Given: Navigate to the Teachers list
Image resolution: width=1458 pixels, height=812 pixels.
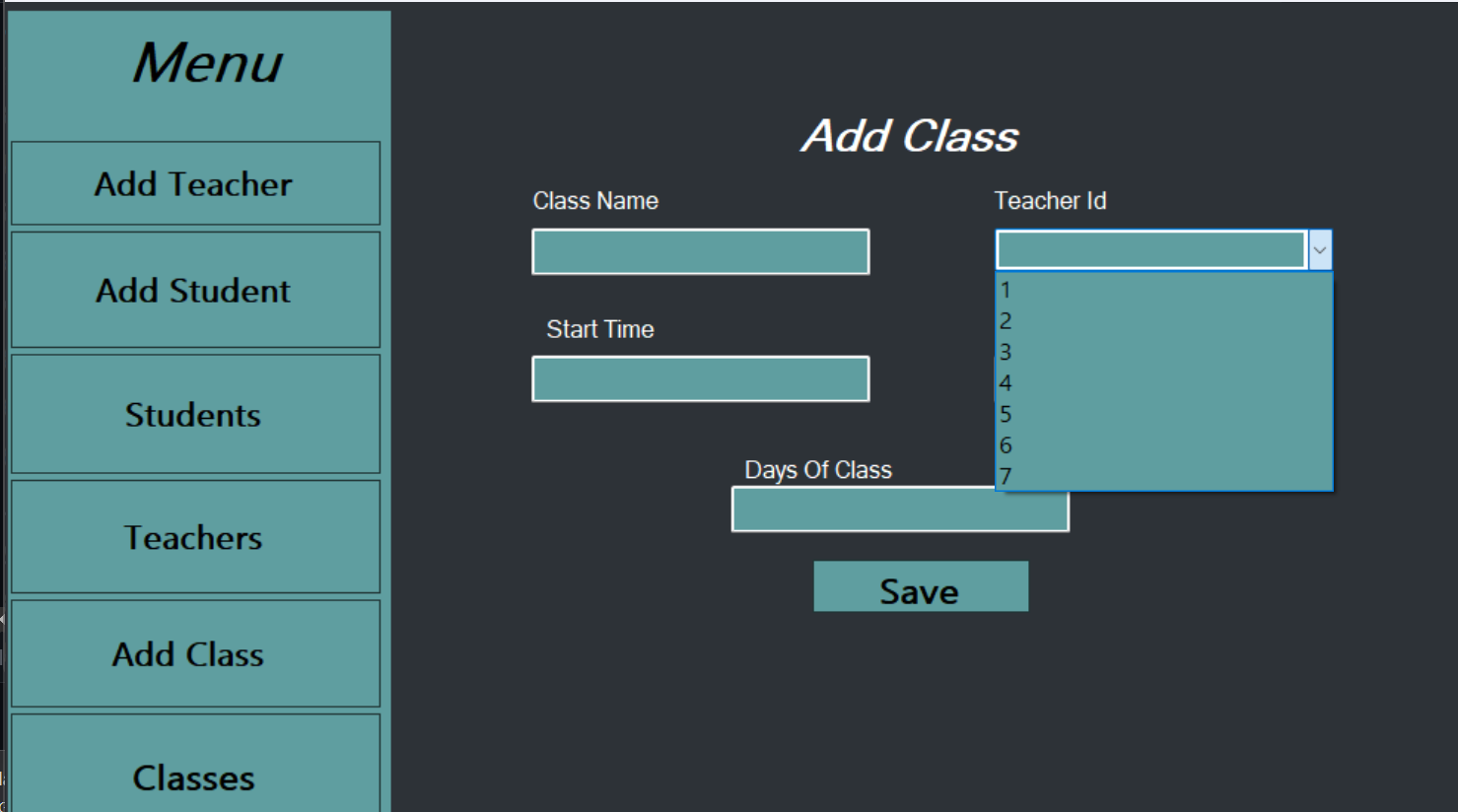Looking at the screenshot, I should point(194,537).
